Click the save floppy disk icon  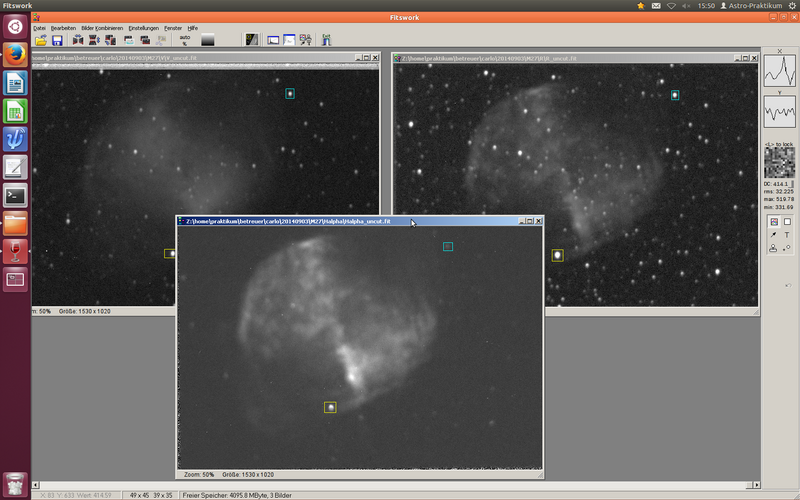[x=57, y=40]
